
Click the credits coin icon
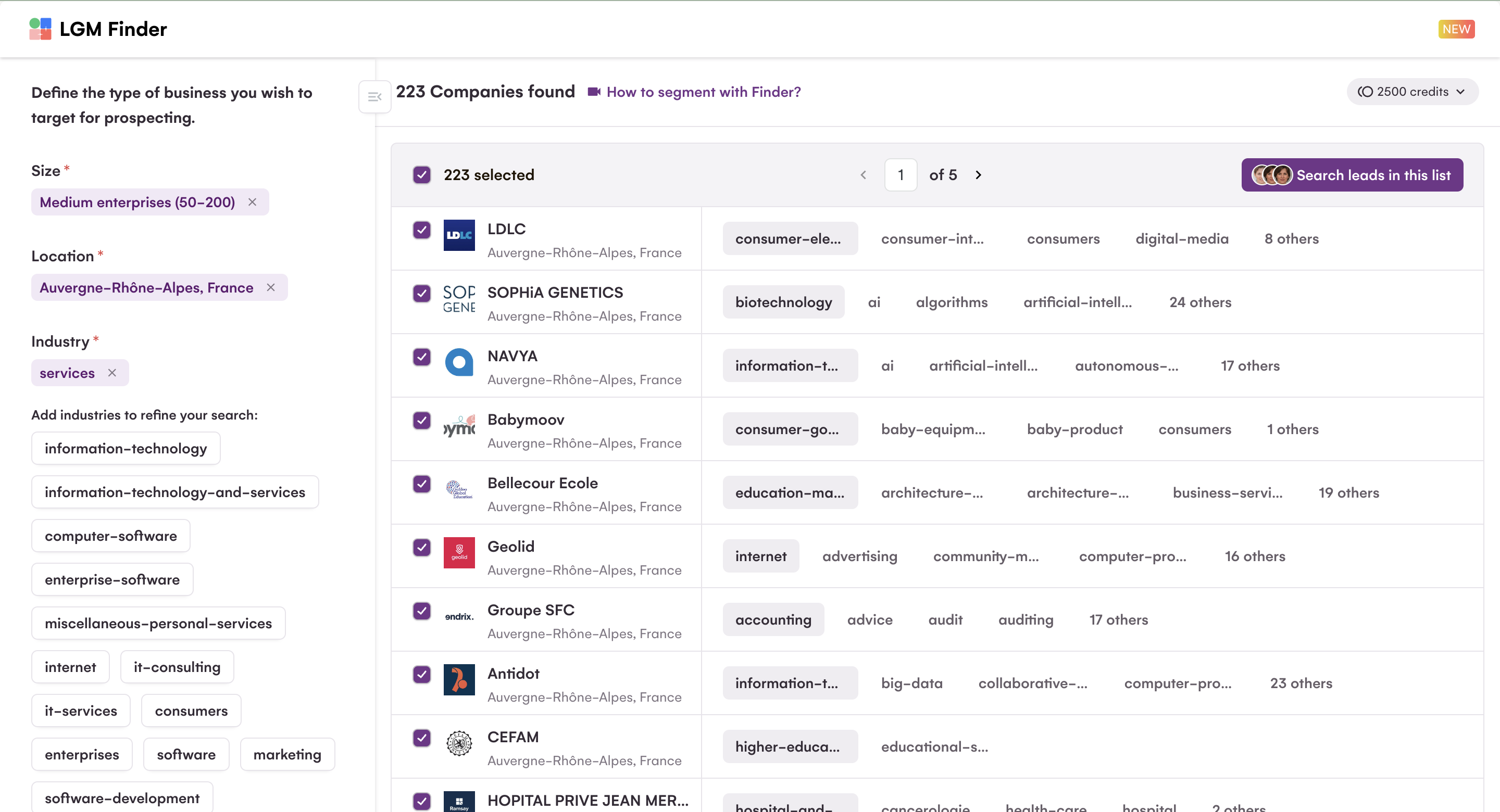1365,92
